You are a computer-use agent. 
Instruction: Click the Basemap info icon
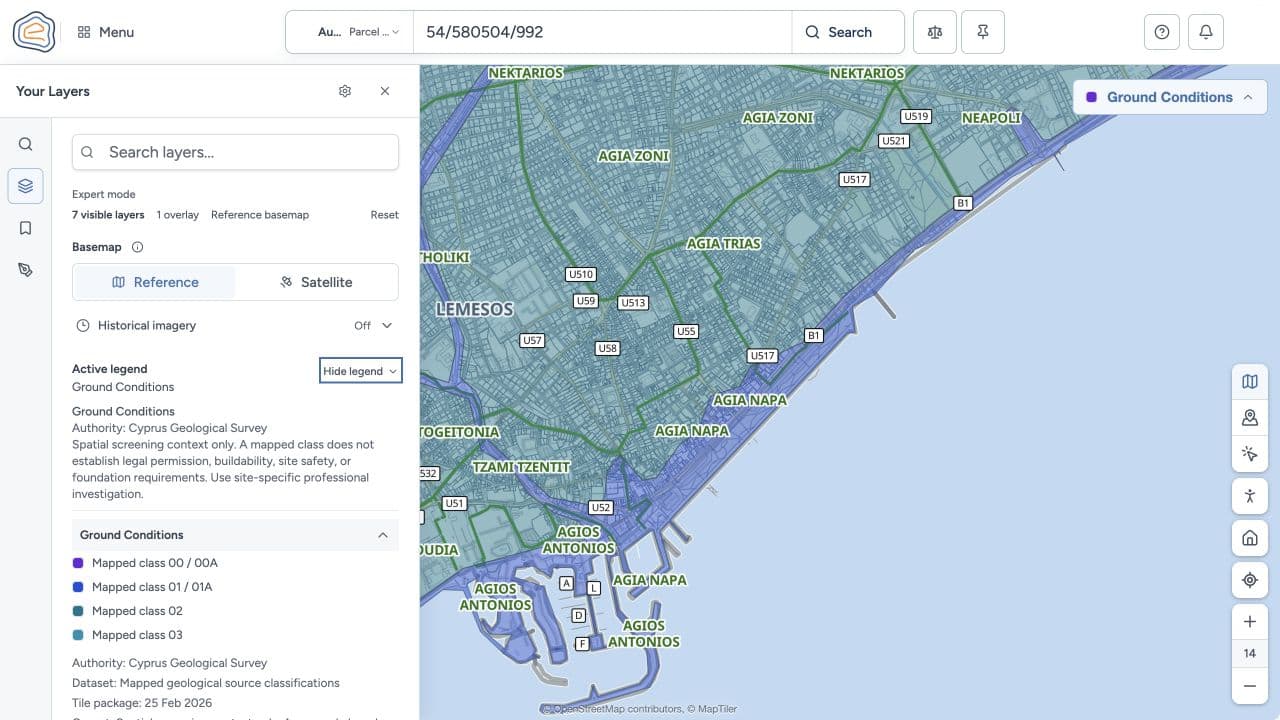(138, 247)
